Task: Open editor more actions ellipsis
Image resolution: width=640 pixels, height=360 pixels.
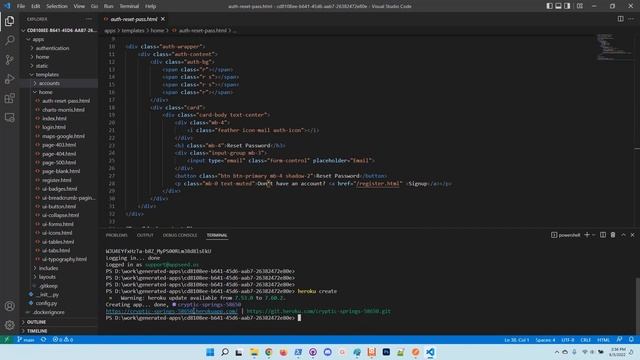Action: tap(631, 19)
